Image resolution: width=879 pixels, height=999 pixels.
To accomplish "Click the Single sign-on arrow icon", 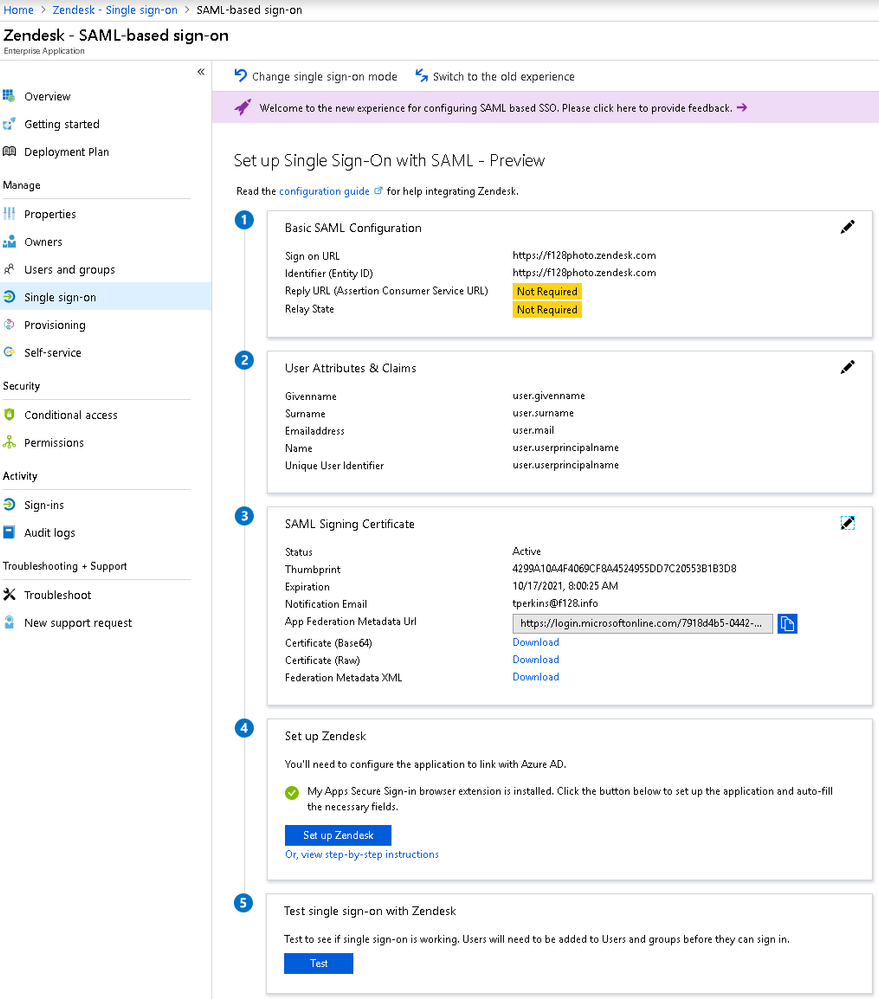I will 9,296.
